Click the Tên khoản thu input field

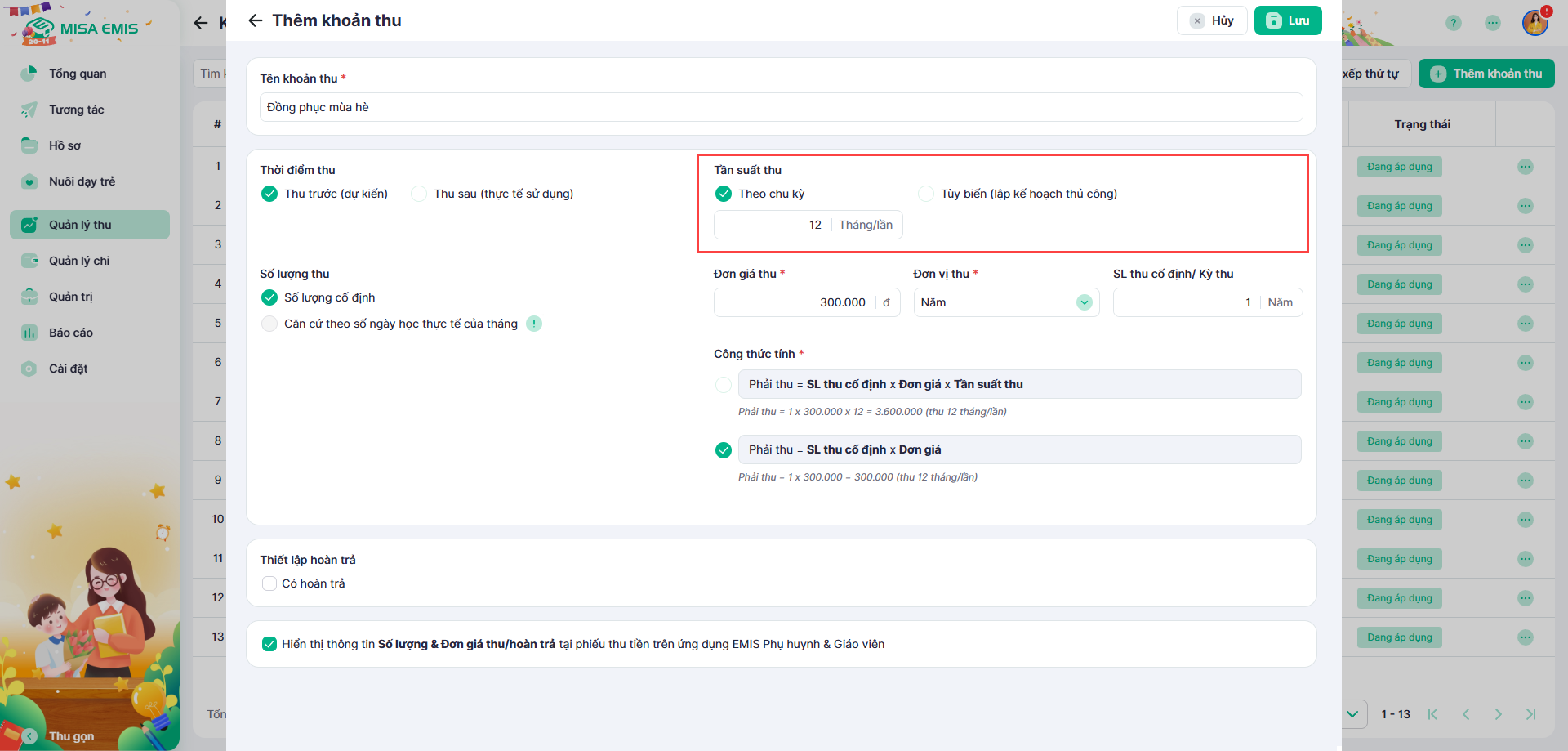781,107
